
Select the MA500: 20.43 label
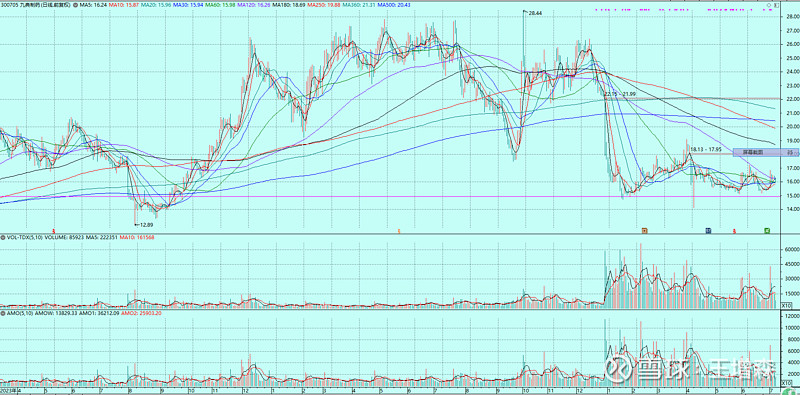coord(394,5)
